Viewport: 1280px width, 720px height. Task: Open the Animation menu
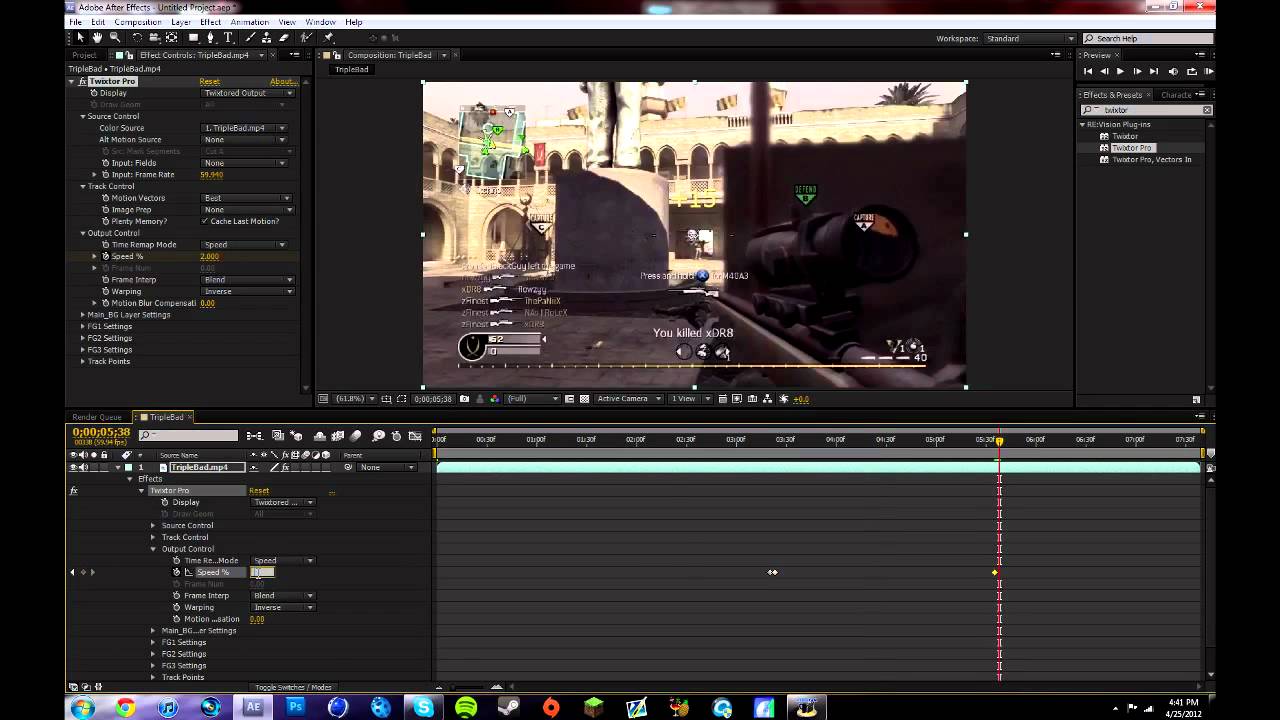(249, 22)
